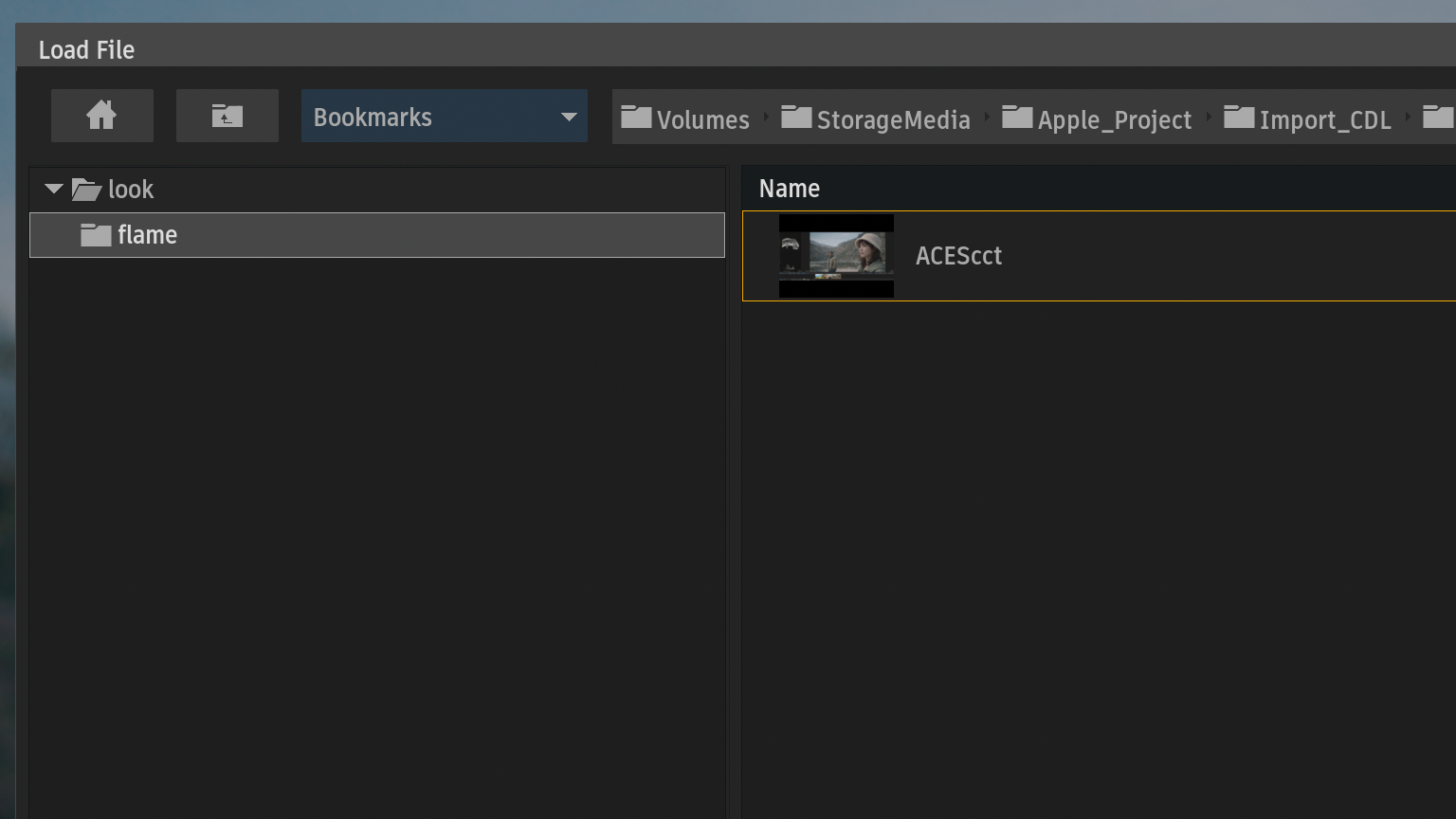1456x819 pixels.
Task: Click the flame folder icon in tree
Action: point(96,235)
